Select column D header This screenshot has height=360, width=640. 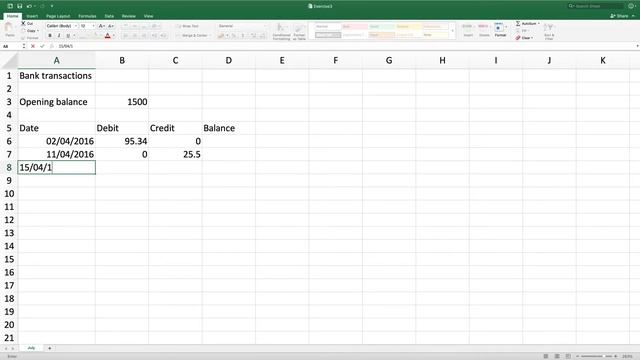coord(229,60)
